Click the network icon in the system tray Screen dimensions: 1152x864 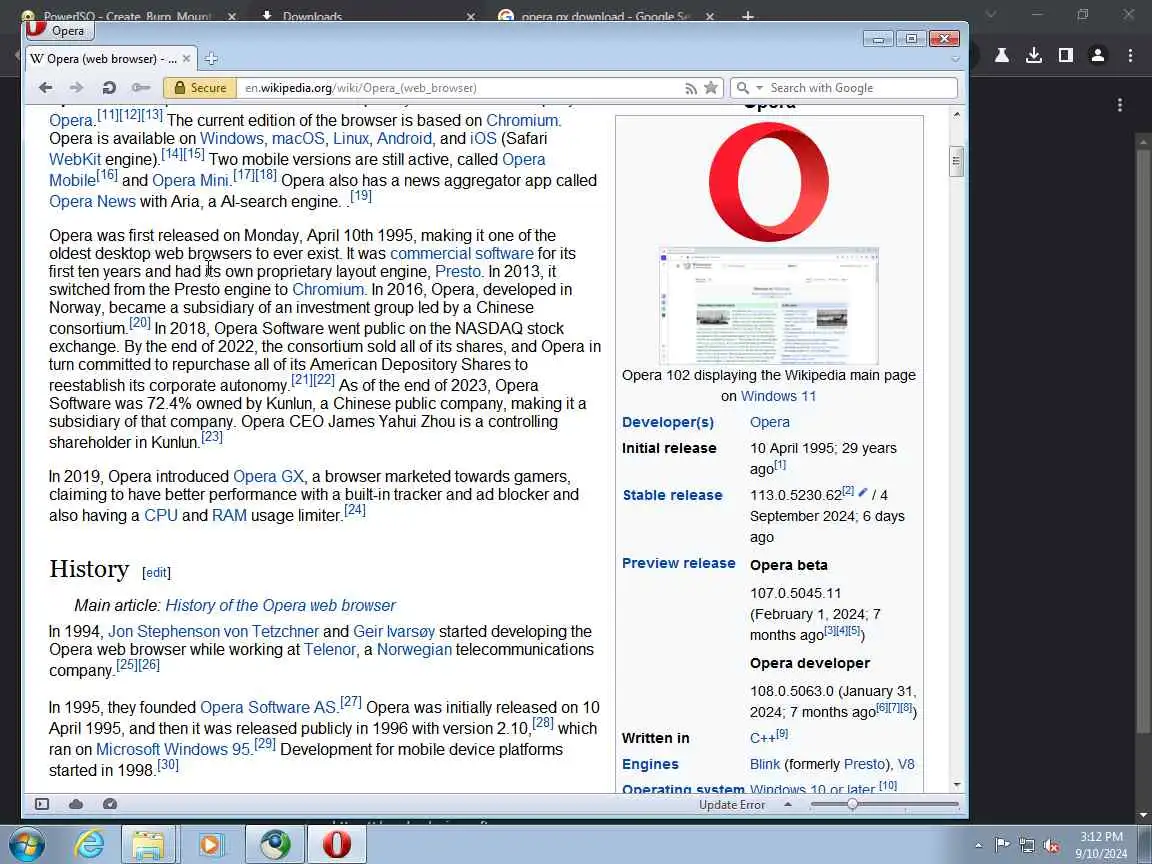[1026, 846]
